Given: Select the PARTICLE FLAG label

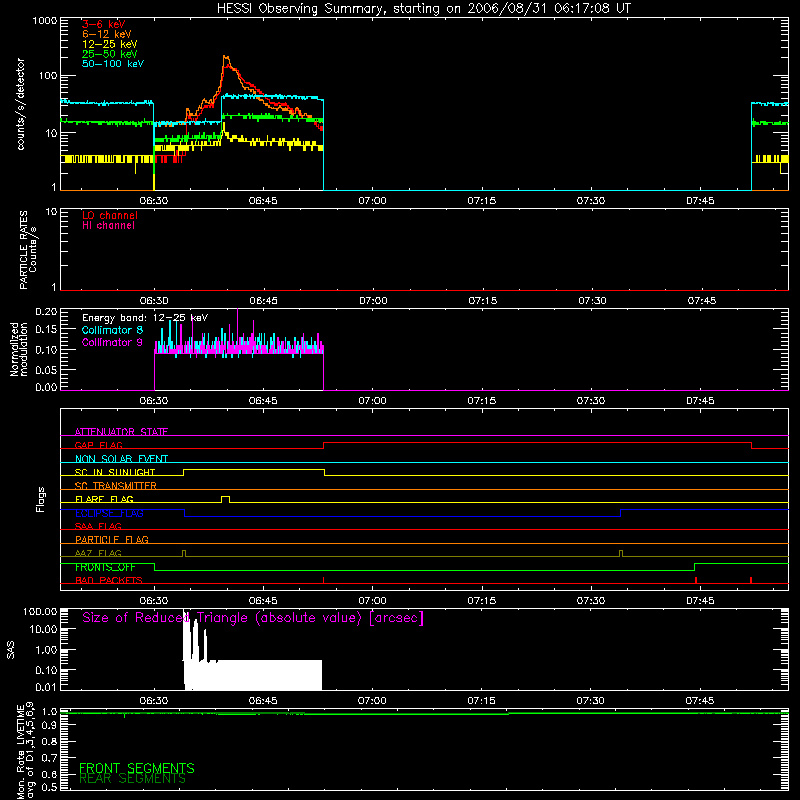Looking at the screenshot, I should pyautogui.click(x=112, y=539).
